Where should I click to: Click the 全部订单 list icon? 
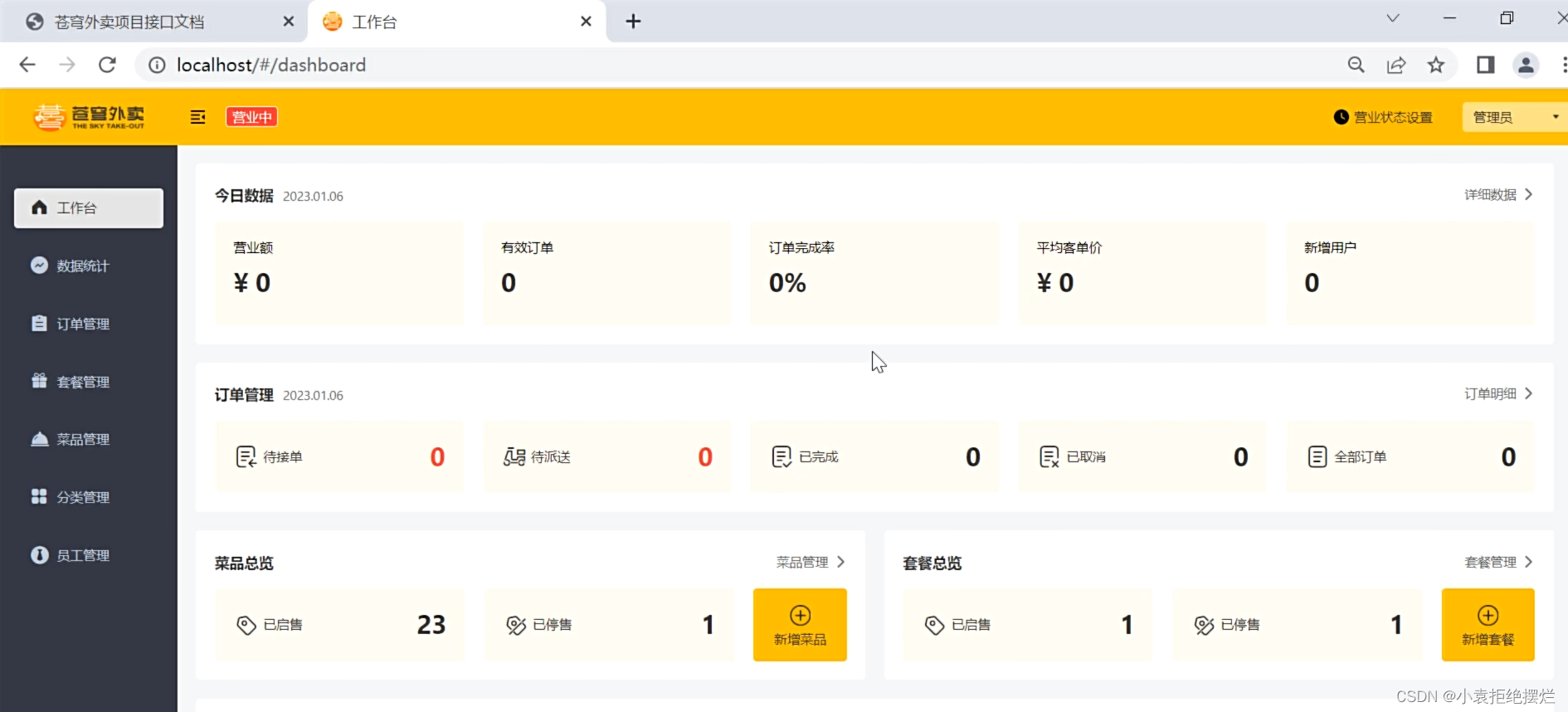click(x=1317, y=456)
